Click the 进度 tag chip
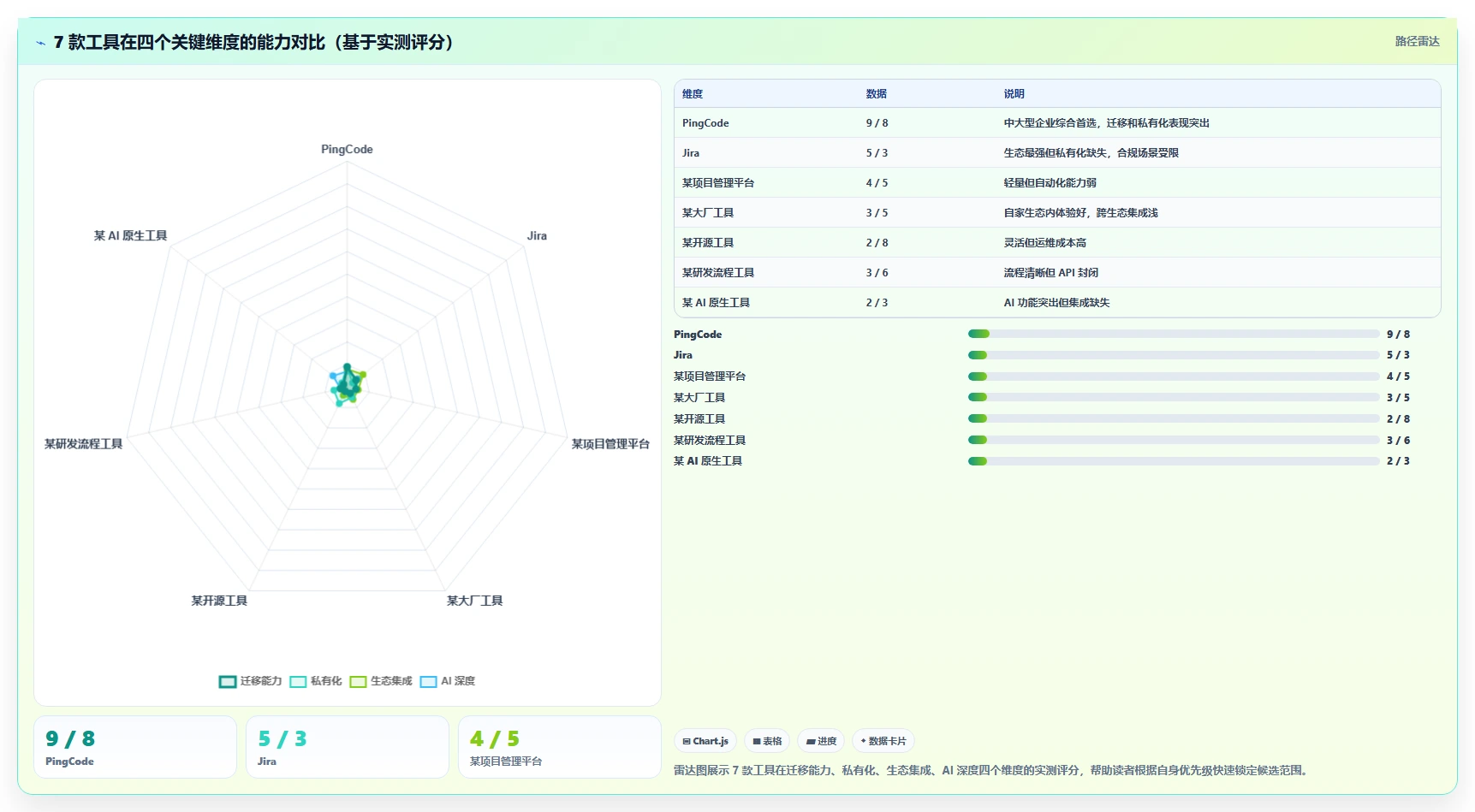The width and height of the screenshot is (1475, 812). pyautogui.click(x=821, y=741)
